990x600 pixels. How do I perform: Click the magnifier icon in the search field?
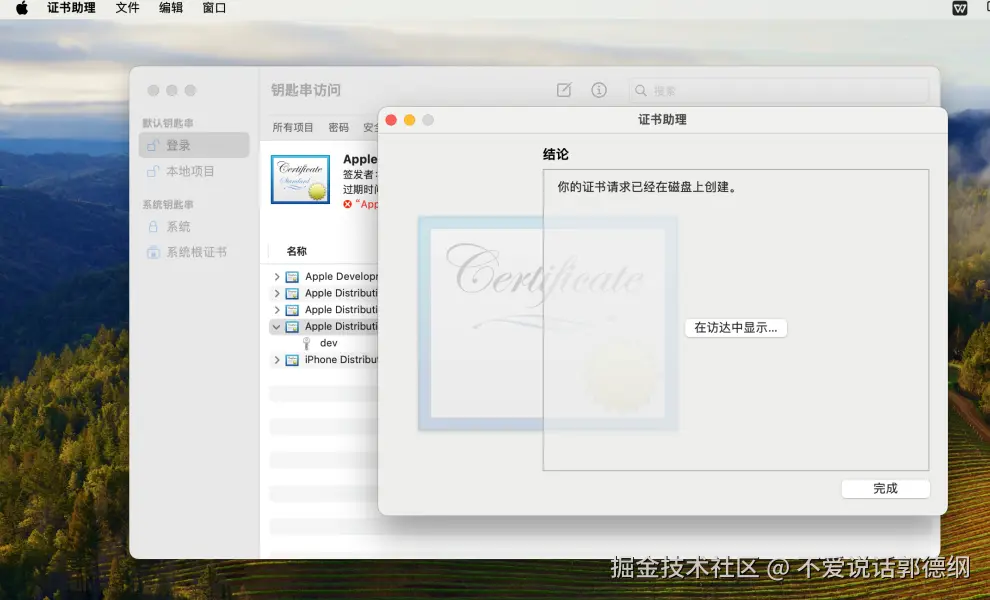click(641, 91)
